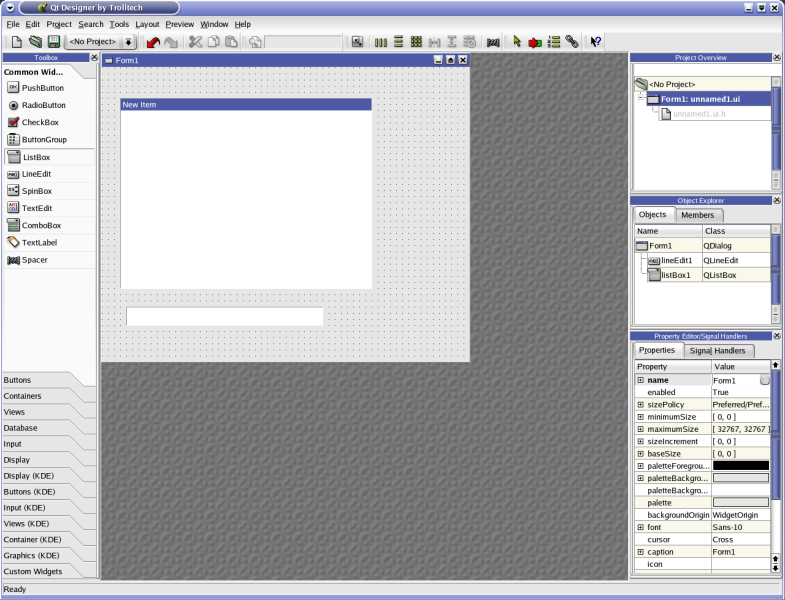This screenshot has width=785, height=600.
Task: Click the New file toolbar icon
Action: (x=17, y=42)
